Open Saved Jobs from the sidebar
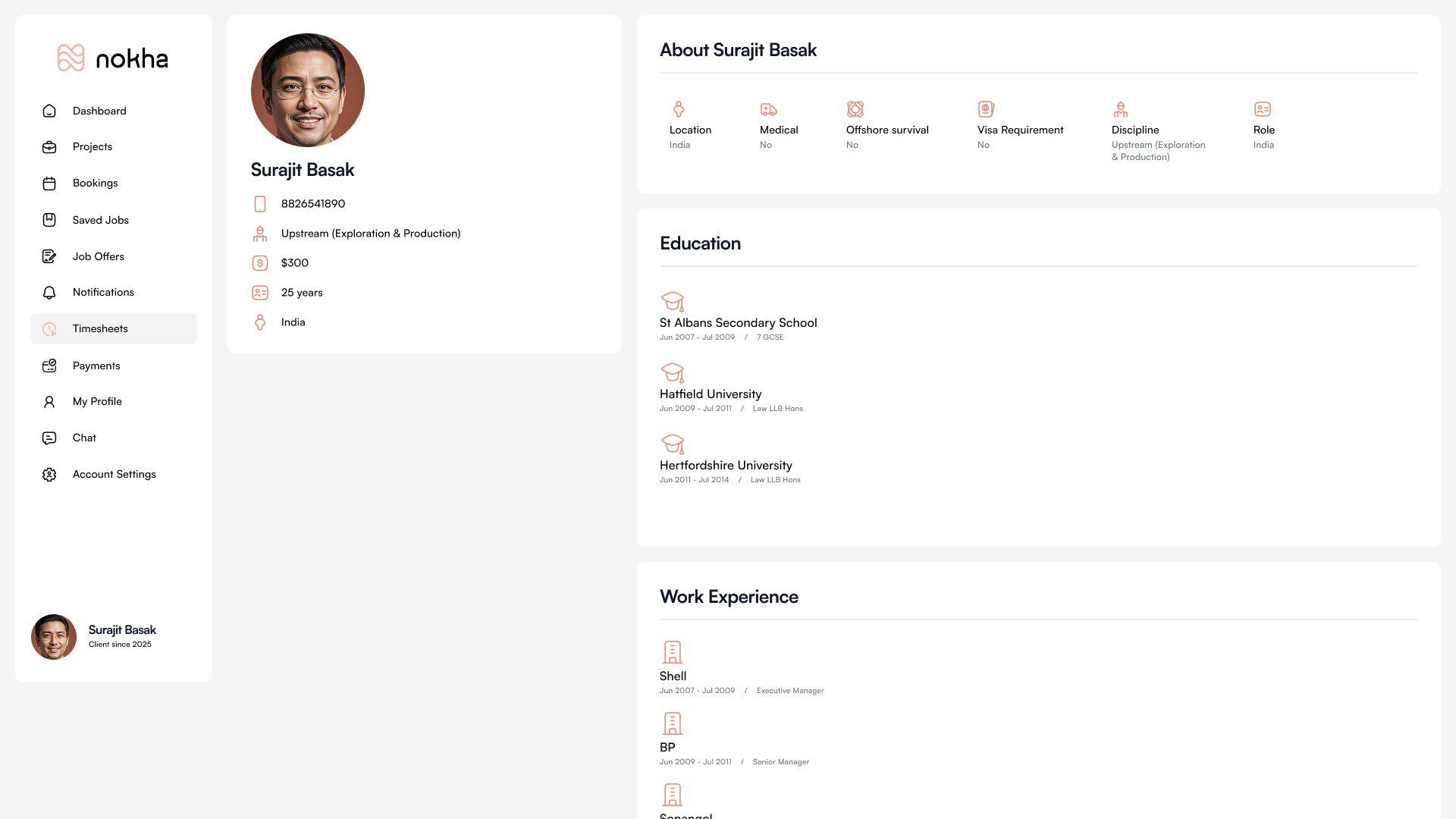 pyautogui.click(x=100, y=220)
